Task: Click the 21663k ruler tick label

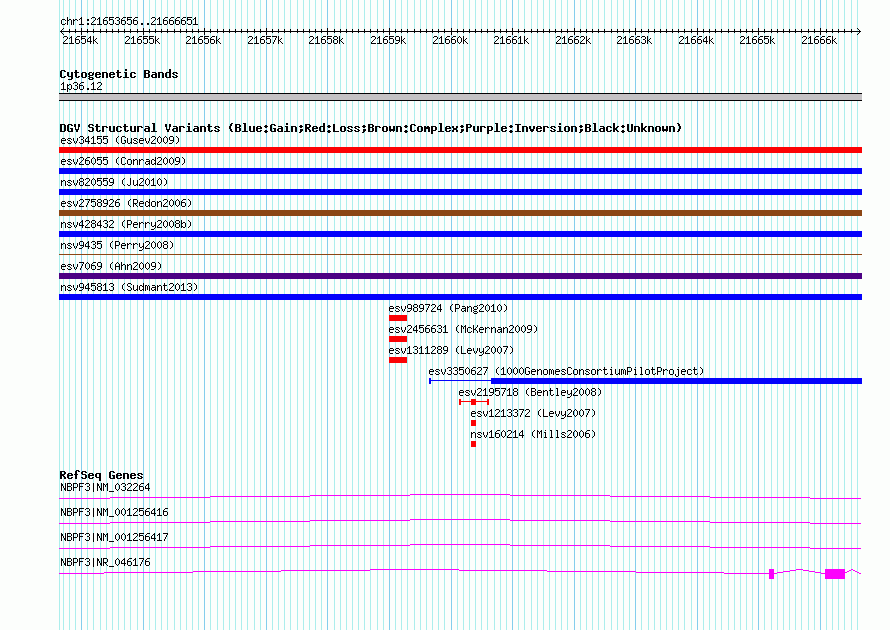Action: click(635, 40)
